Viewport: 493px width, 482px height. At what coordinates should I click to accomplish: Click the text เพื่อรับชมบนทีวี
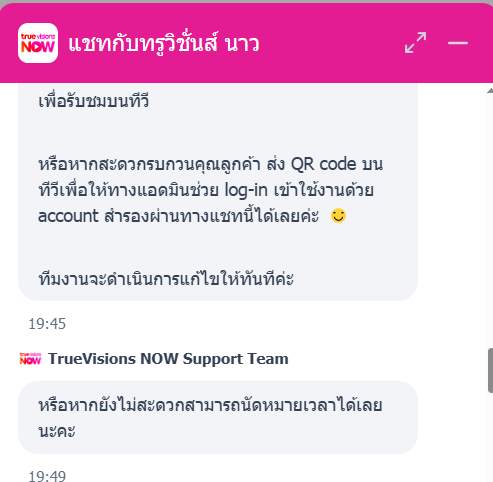click(94, 101)
